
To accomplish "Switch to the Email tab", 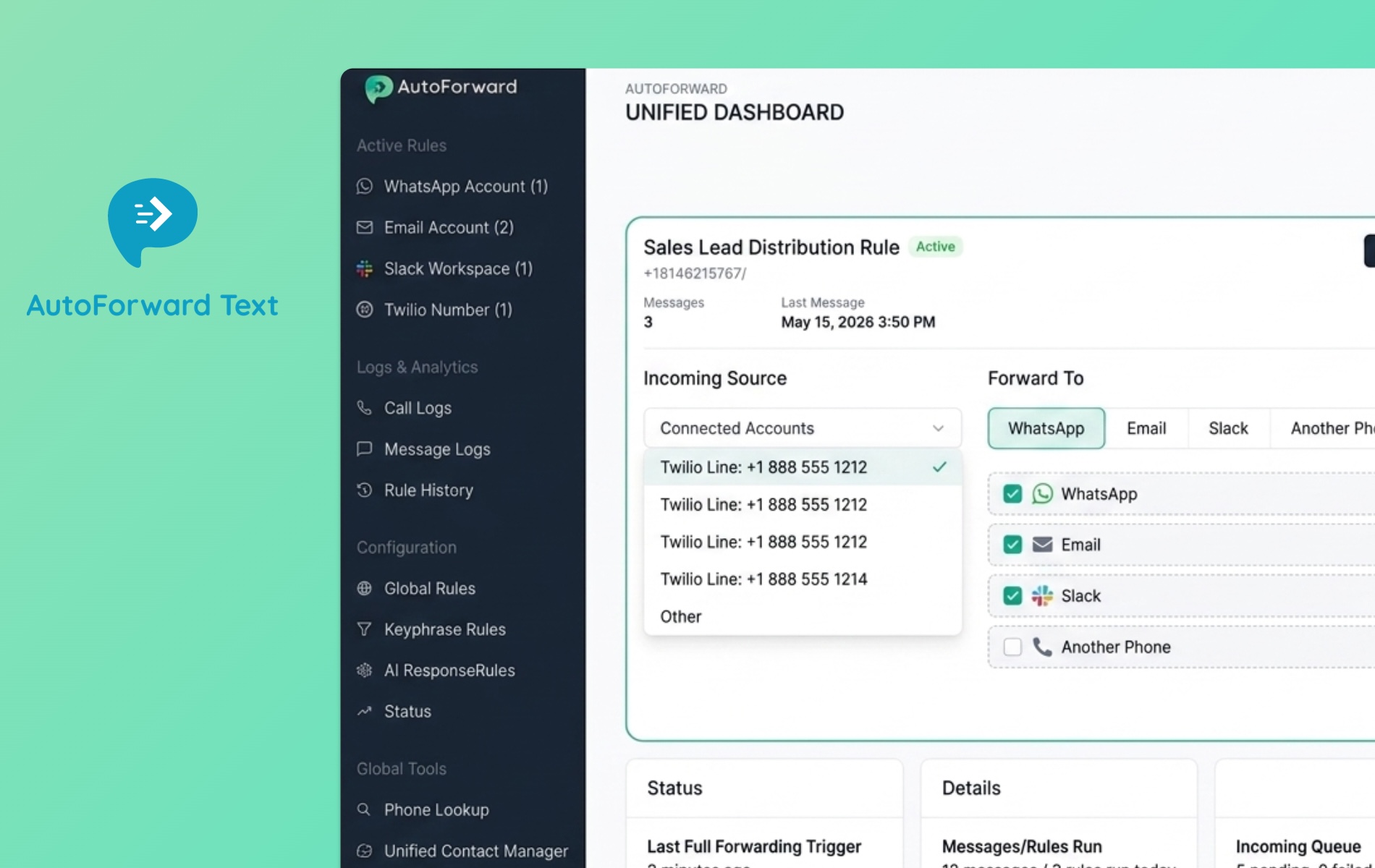I will [x=1146, y=428].
